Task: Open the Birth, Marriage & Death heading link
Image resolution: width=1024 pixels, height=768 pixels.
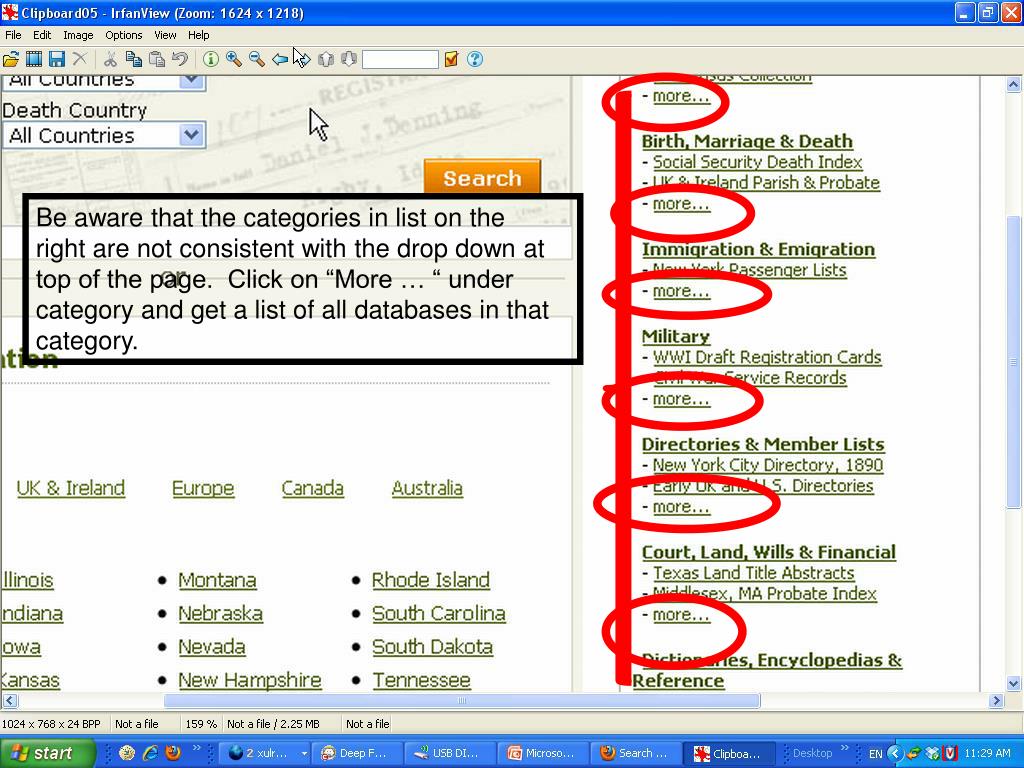Action: [x=747, y=141]
